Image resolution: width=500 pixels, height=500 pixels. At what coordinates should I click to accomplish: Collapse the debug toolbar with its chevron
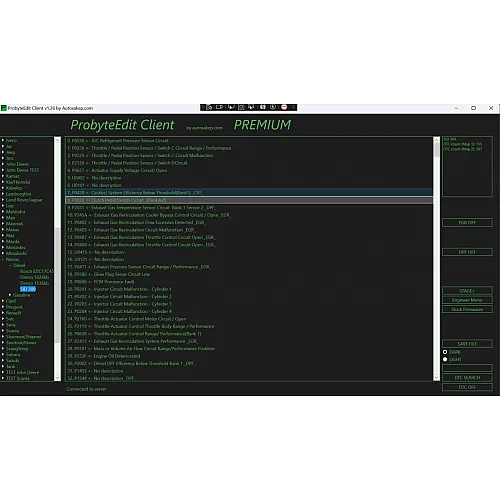coord(293,107)
